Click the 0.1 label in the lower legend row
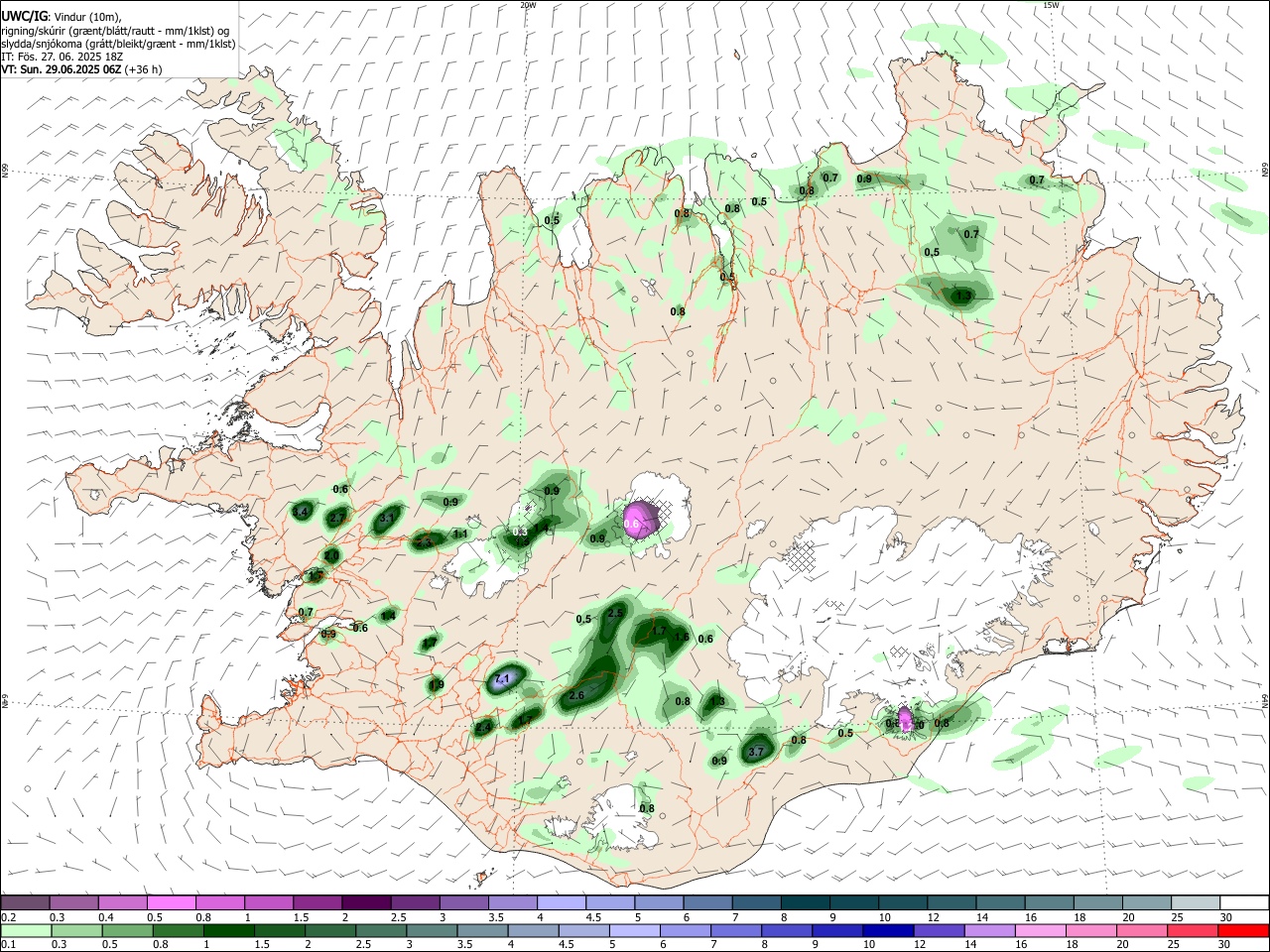The image size is (1270, 952). [x=9, y=945]
